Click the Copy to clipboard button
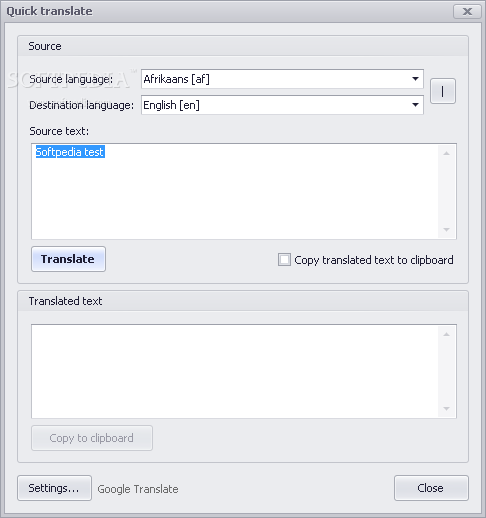The width and height of the screenshot is (486, 518). pyautogui.click(x=92, y=438)
